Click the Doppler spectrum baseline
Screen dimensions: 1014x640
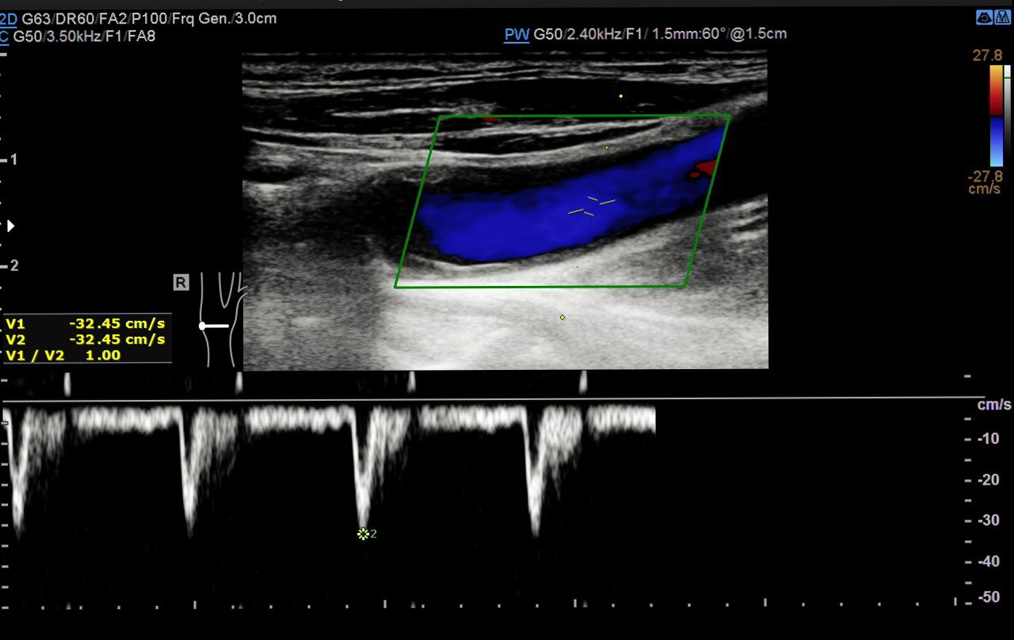[491, 398]
